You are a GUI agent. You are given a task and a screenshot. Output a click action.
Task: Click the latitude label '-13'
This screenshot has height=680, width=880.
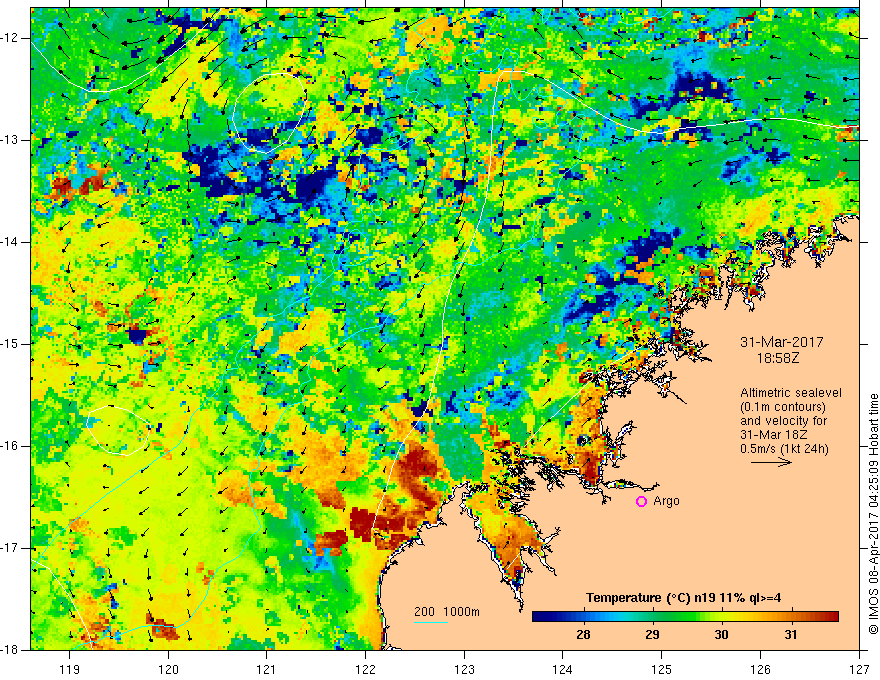(11, 140)
